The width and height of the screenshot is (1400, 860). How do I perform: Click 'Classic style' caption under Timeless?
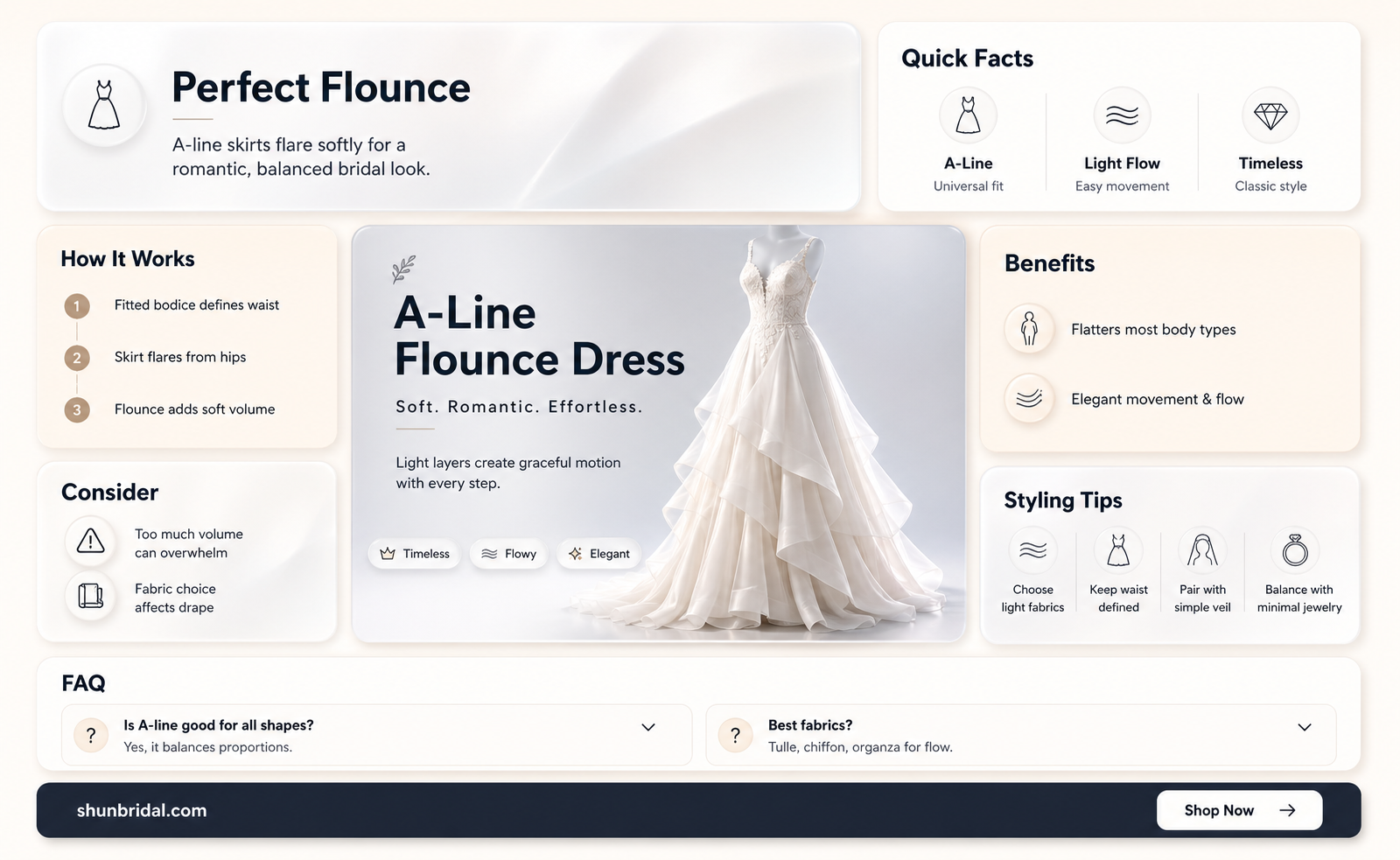(x=1270, y=185)
